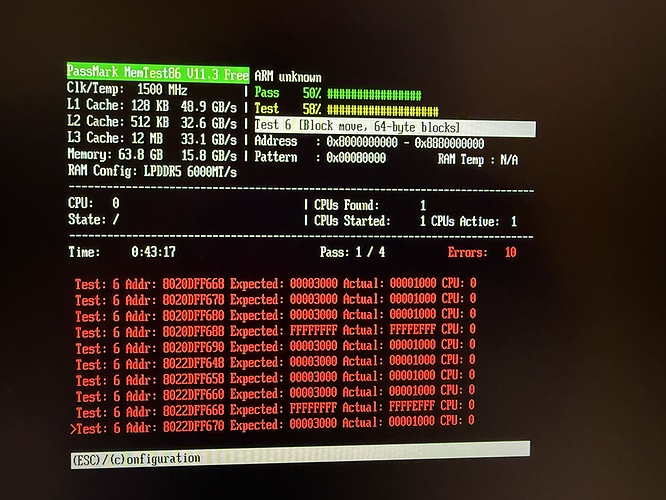Select error row with Addr 8022DFF648
This screenshot has height=500, width=666.
point(275,362)
